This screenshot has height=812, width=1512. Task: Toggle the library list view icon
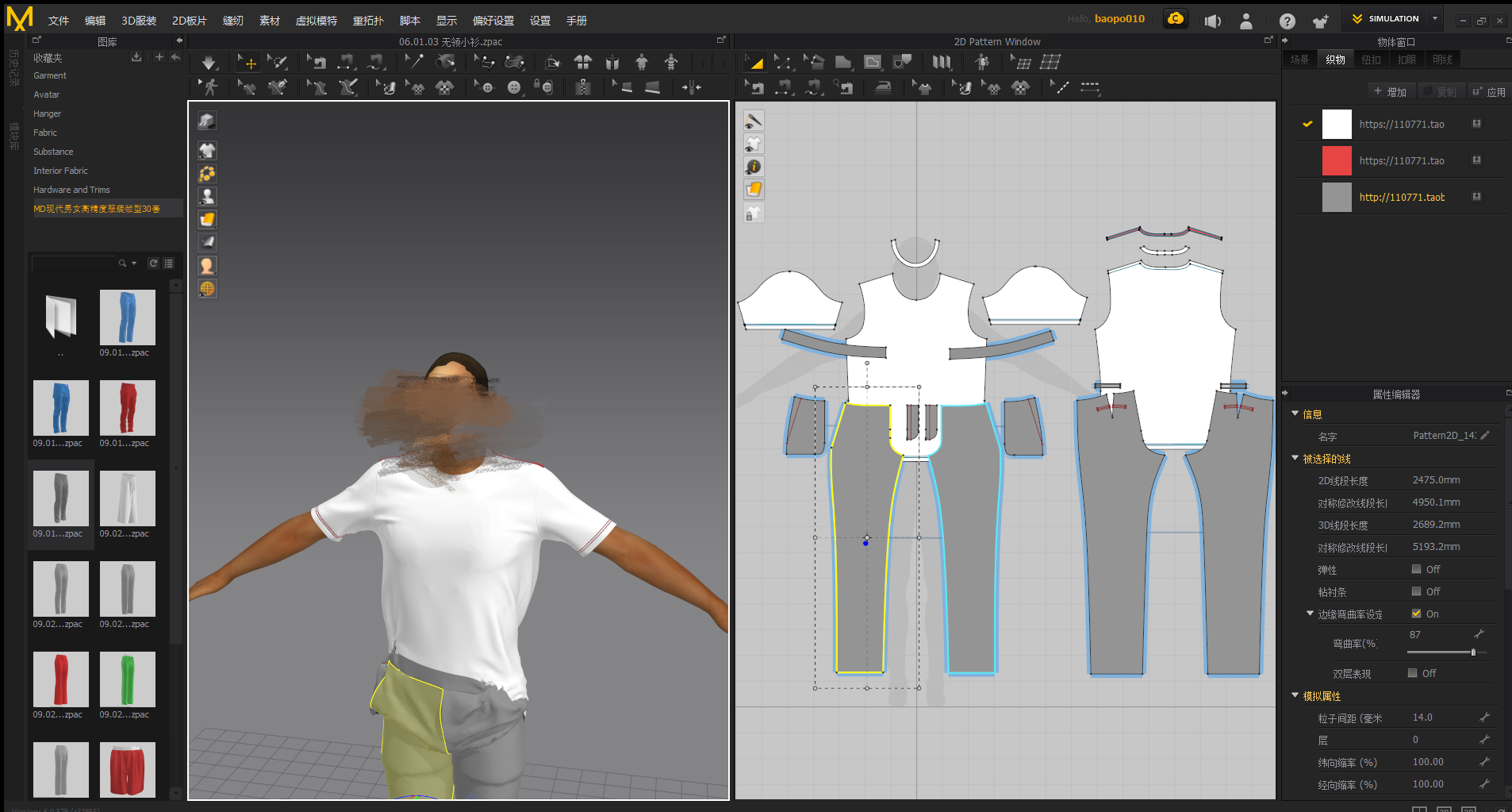(169, 263)
